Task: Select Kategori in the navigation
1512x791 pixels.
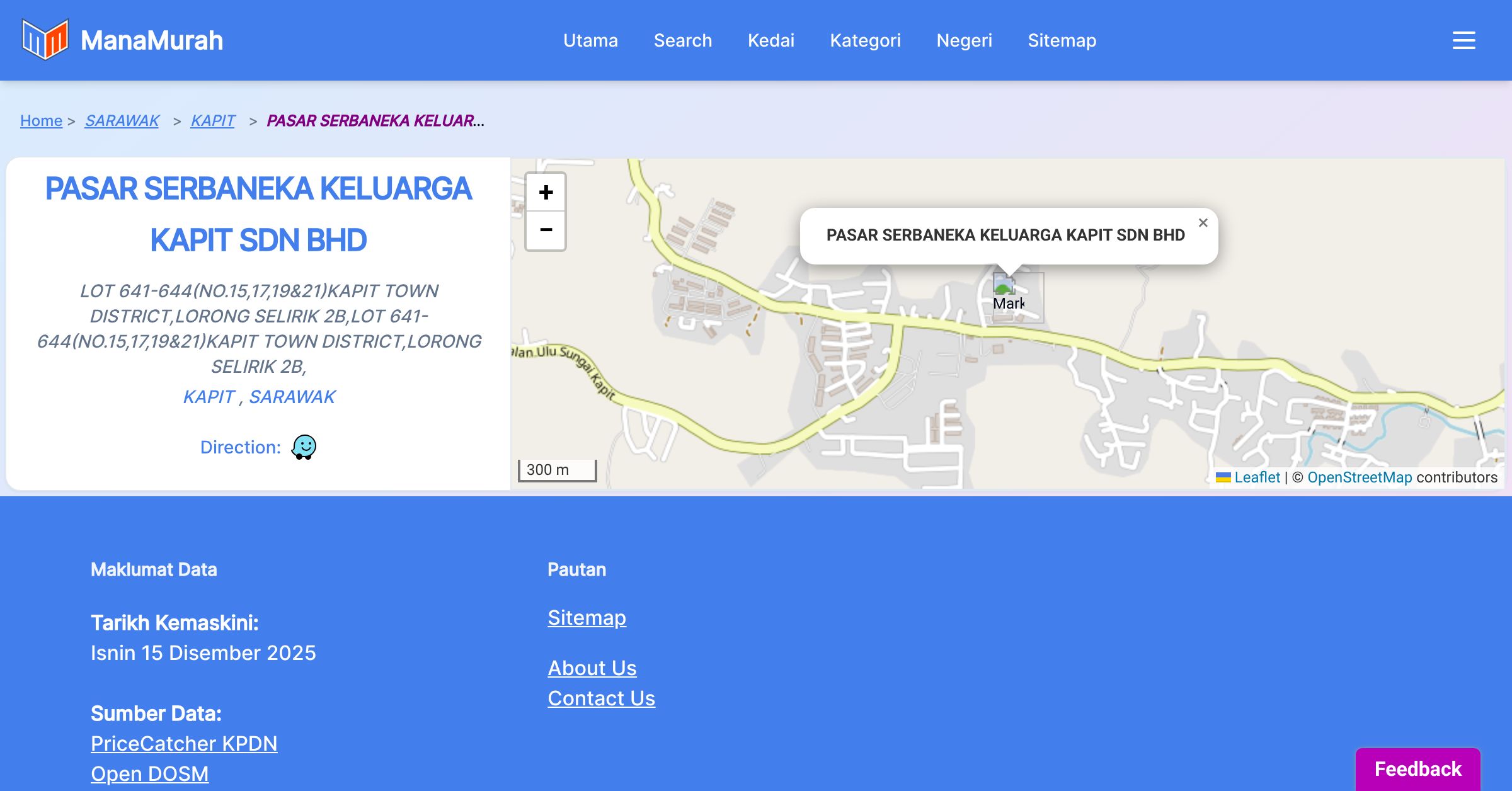Action: point(865,40)
